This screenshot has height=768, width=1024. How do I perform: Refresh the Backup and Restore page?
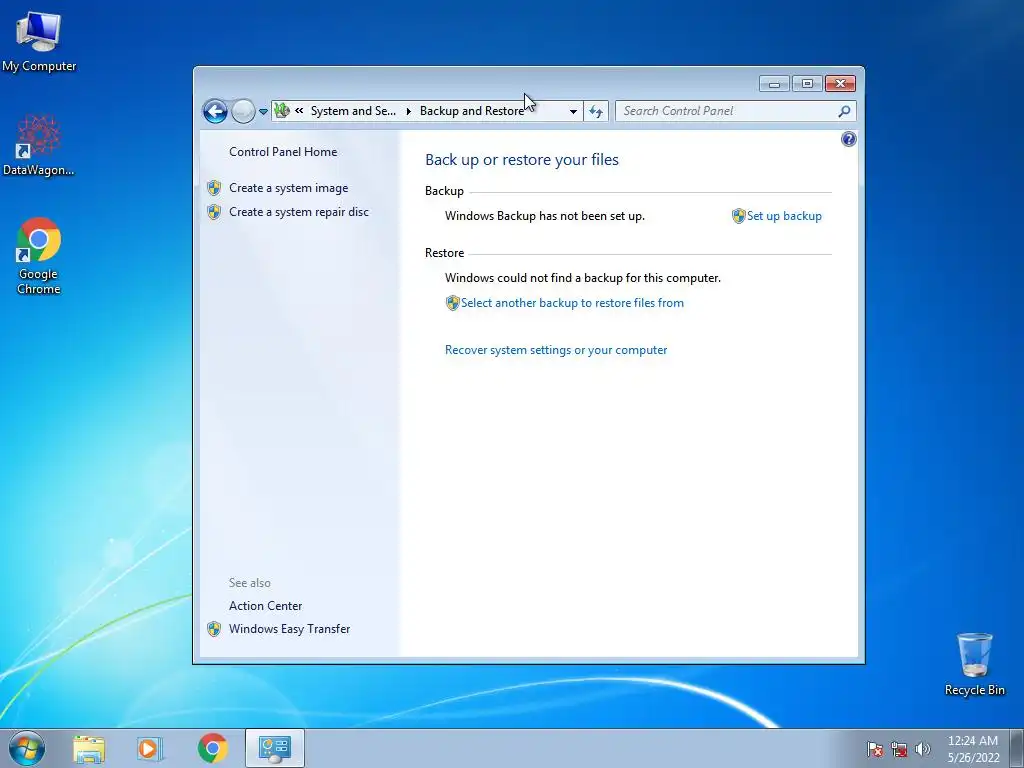[596, 111]
